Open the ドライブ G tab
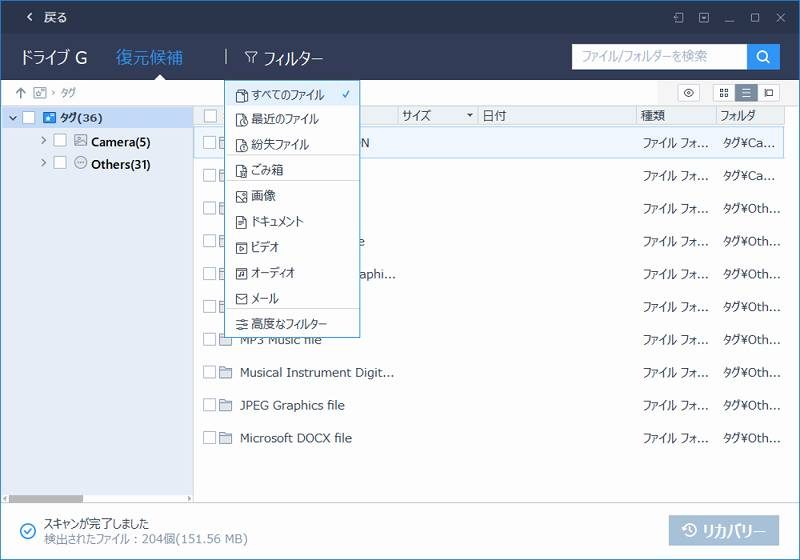The image size is (800, 560). click(53, 58)
